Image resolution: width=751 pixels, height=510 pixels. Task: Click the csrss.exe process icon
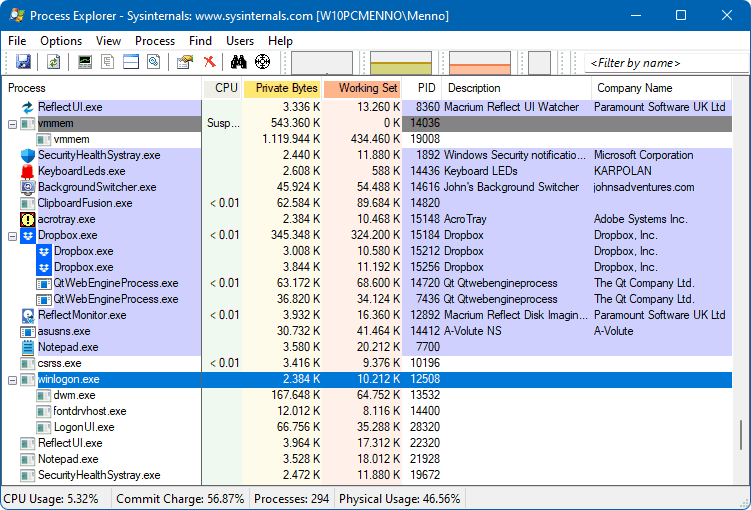pos(28,363)
